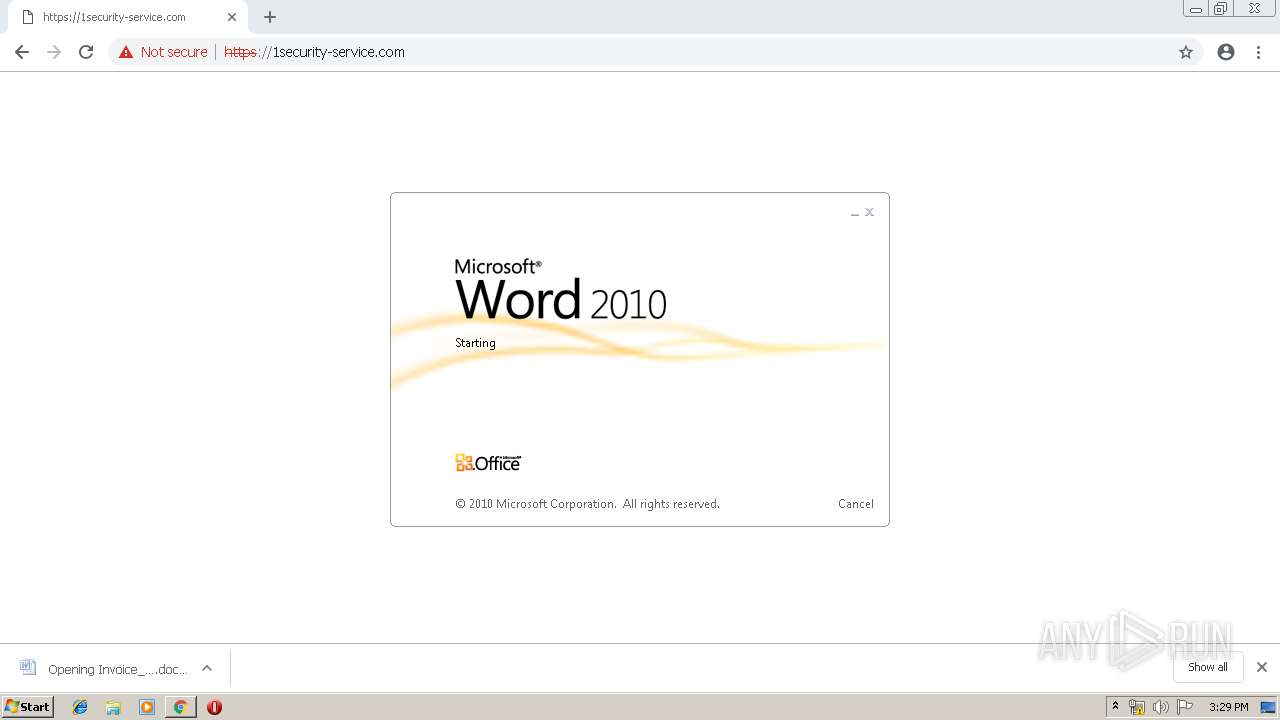Screen dimensions: 1280x720
Task: Open a new browser tab
Action: click(270, 17)
